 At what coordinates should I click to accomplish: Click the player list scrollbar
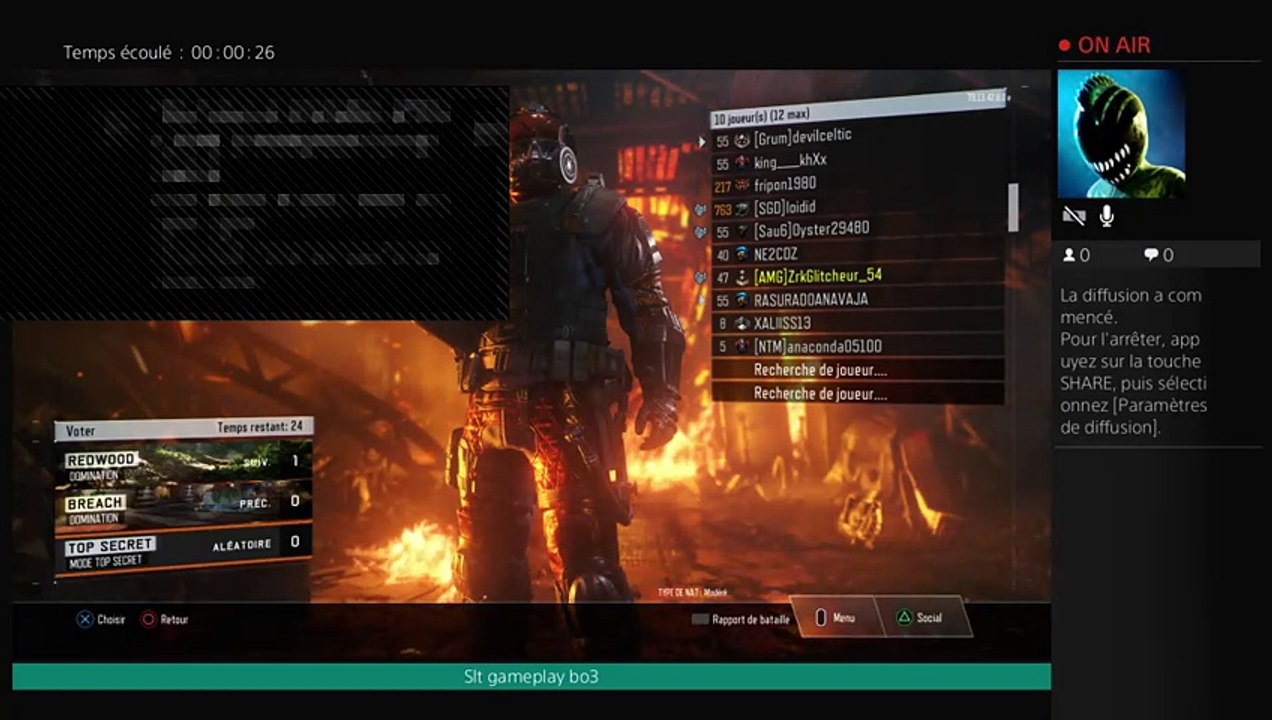point(1012,207)
